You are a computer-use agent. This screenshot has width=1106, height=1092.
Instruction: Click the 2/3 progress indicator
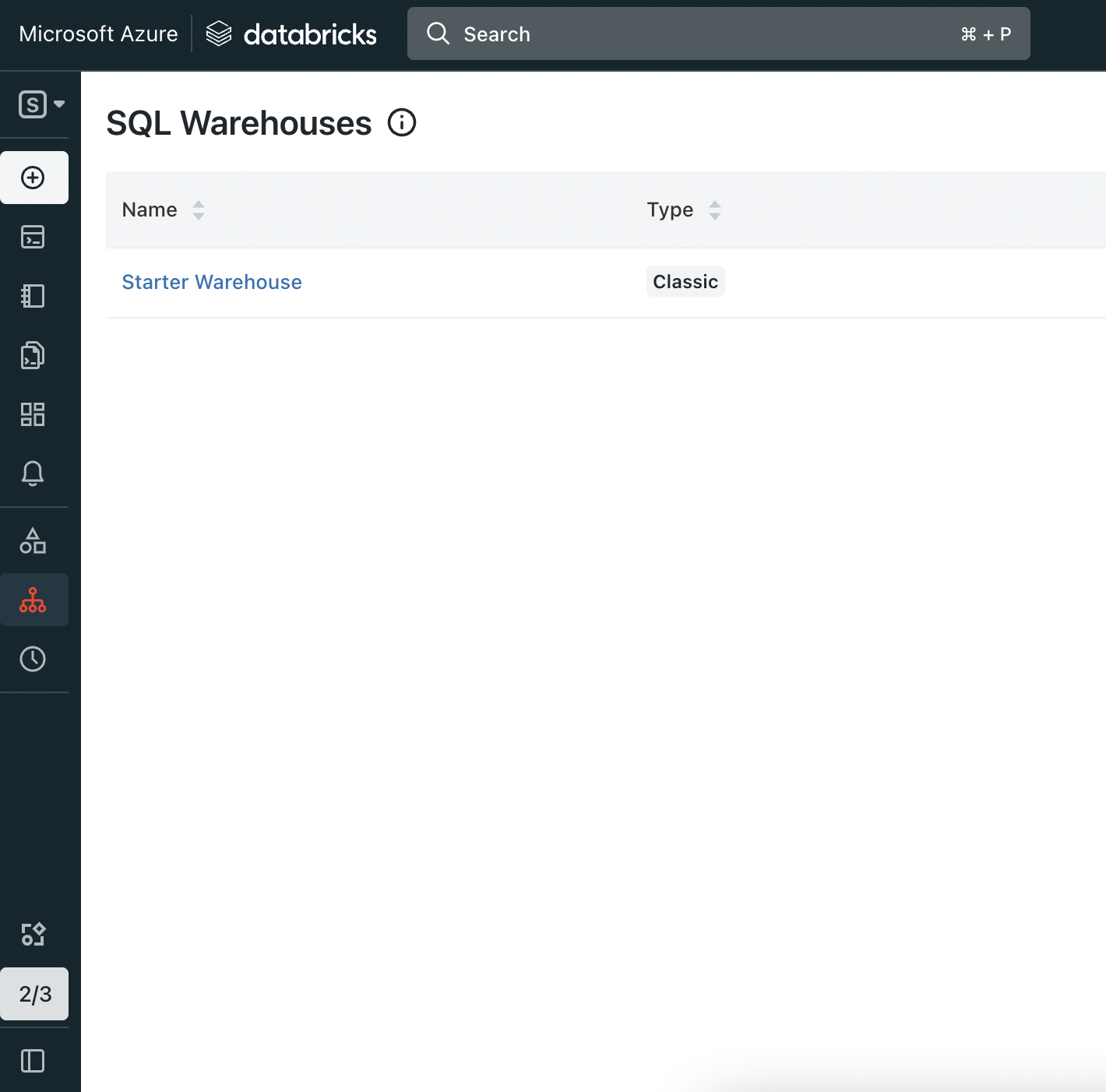coord(34,994)
